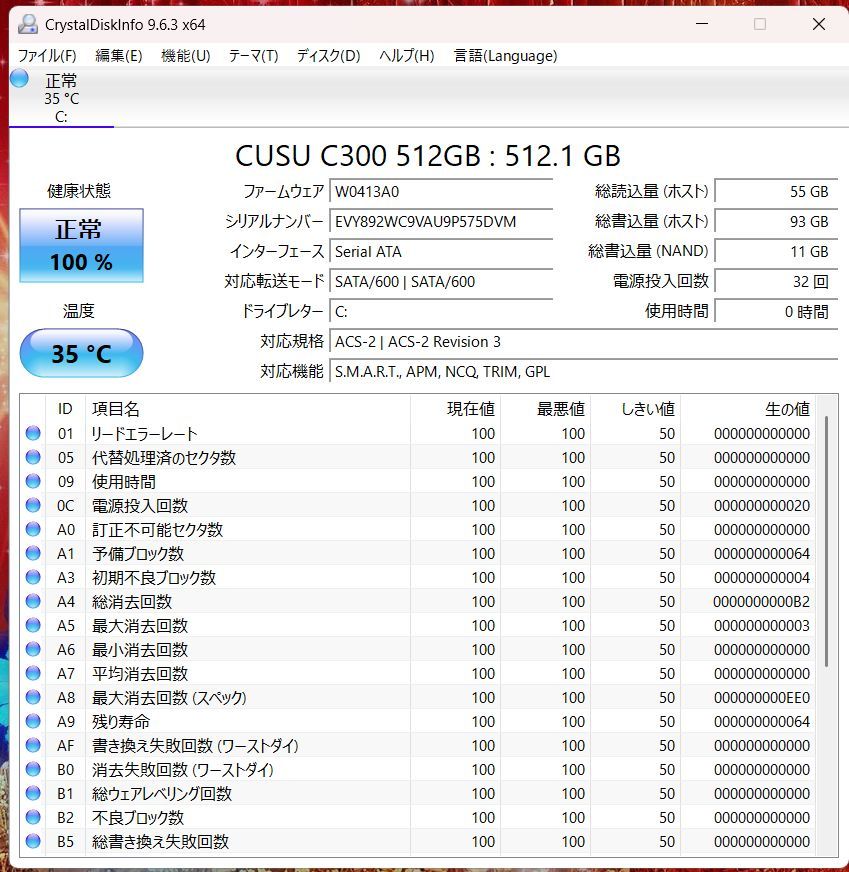
Task: Click the status orb for row B5 総書き換え失敗回数
Action: 33,841
